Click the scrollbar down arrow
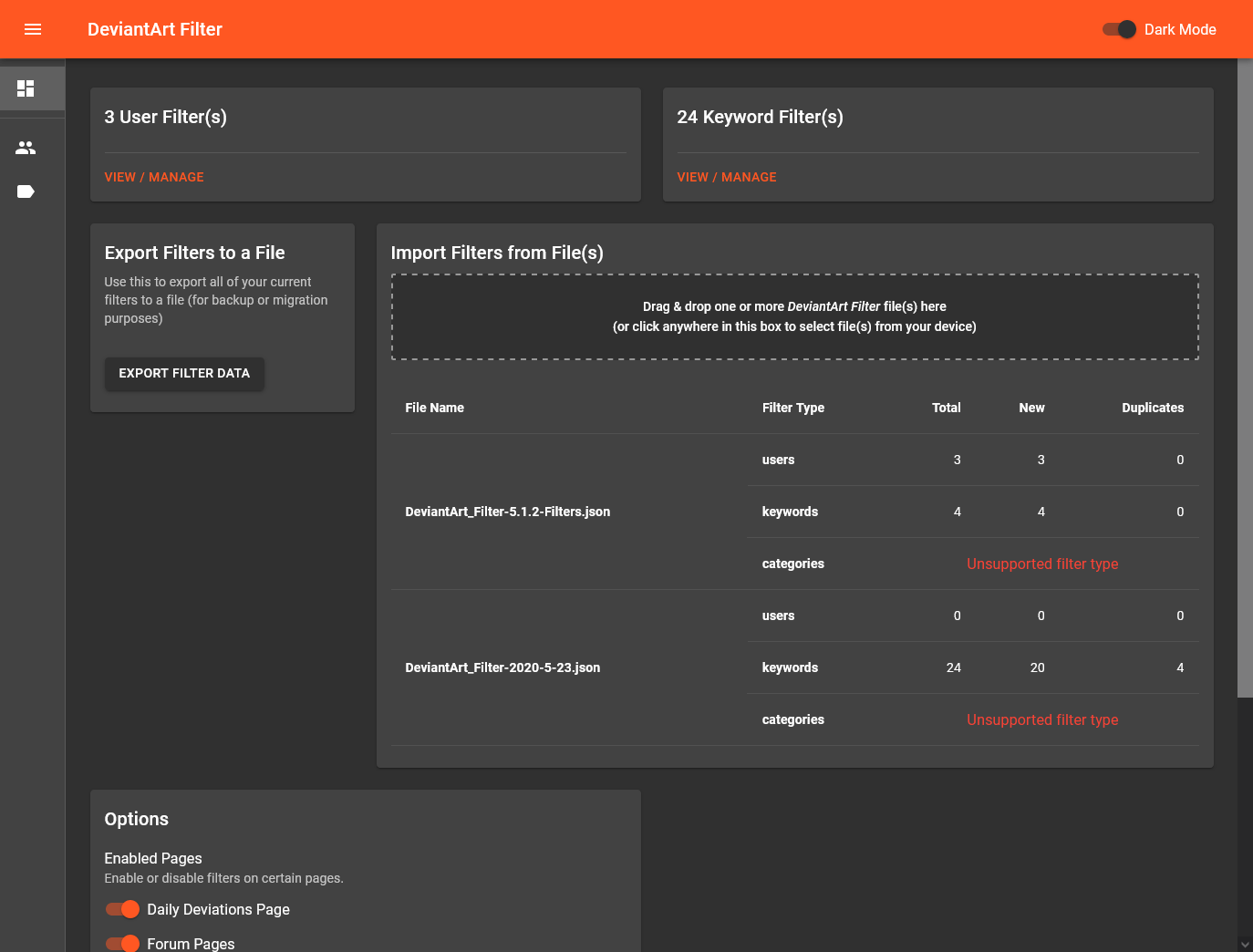Screen dimensions: 1253x952 point(1245,945)
